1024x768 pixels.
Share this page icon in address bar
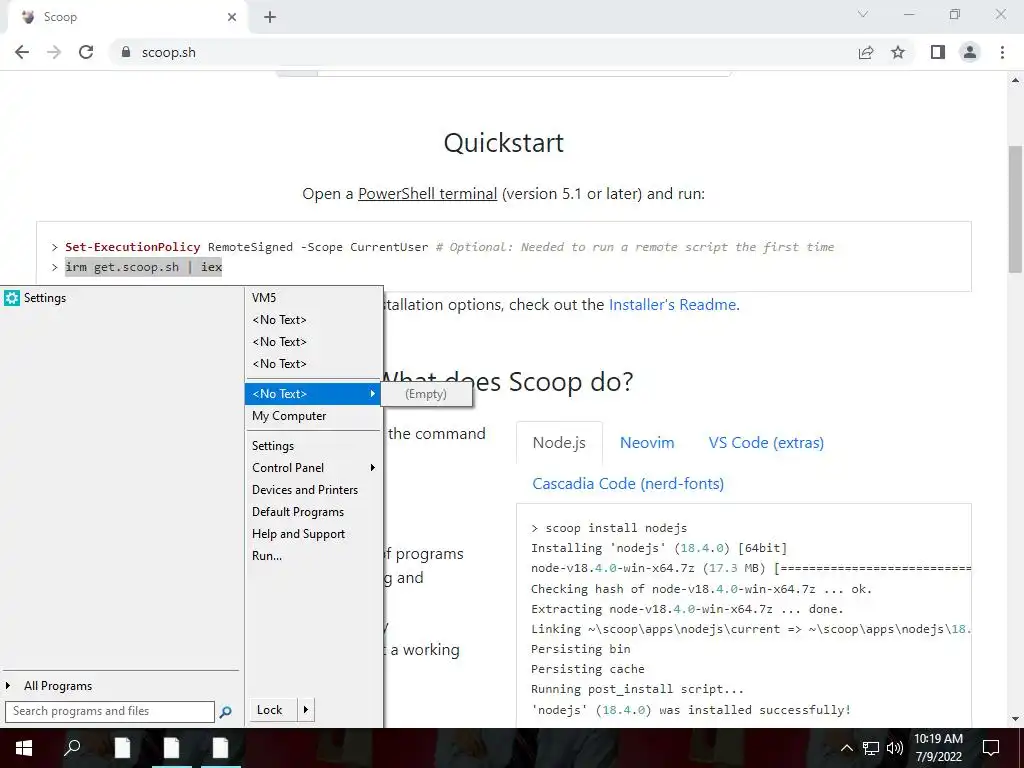[x=866, y=52]
